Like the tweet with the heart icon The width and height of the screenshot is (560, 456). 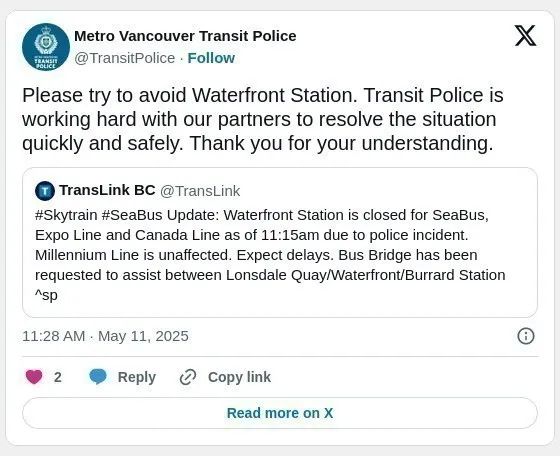click(x=34, y=377)
